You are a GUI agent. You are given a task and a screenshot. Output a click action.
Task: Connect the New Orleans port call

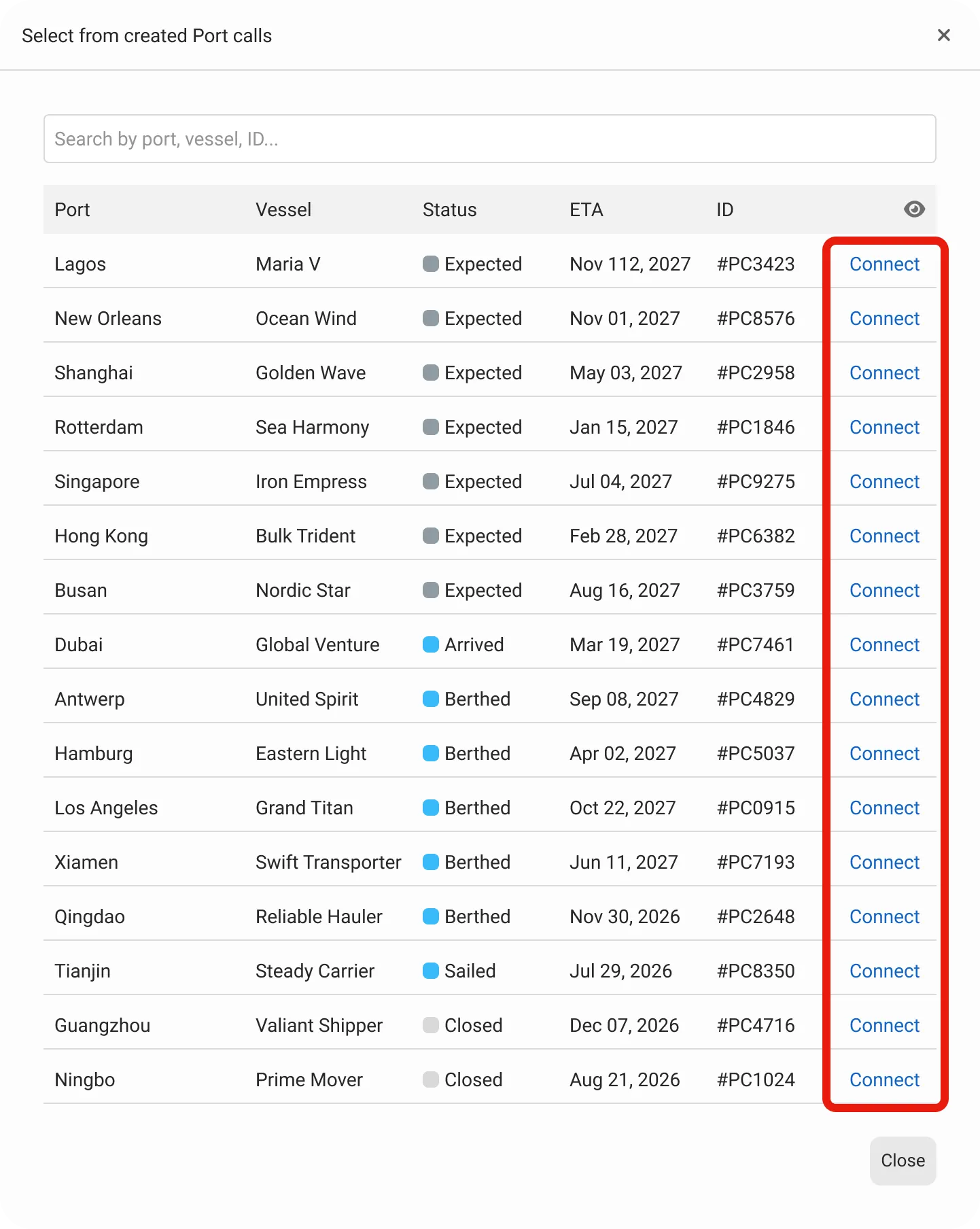tap(884, 318)
